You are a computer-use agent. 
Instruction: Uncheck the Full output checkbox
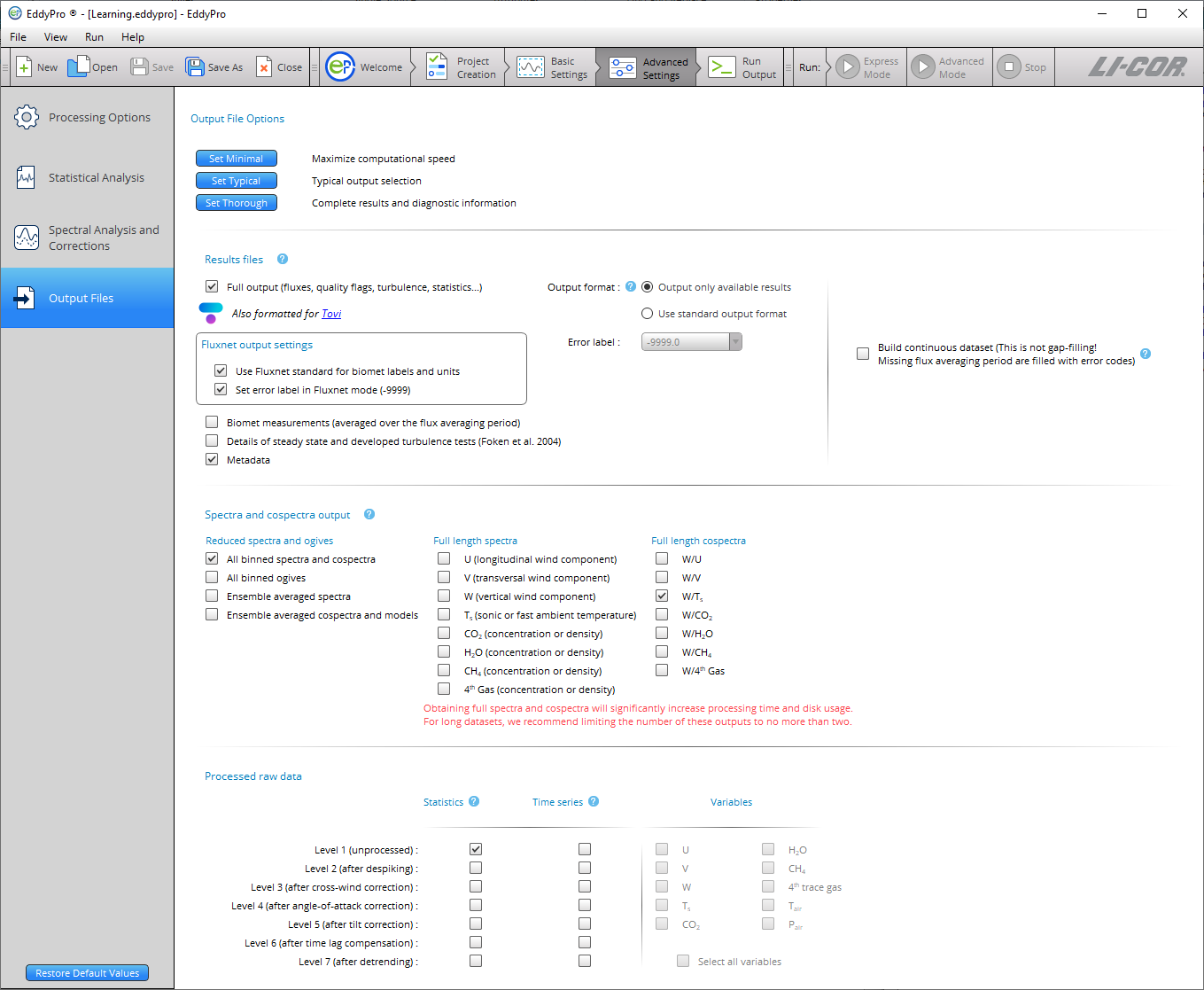(212, 286)
